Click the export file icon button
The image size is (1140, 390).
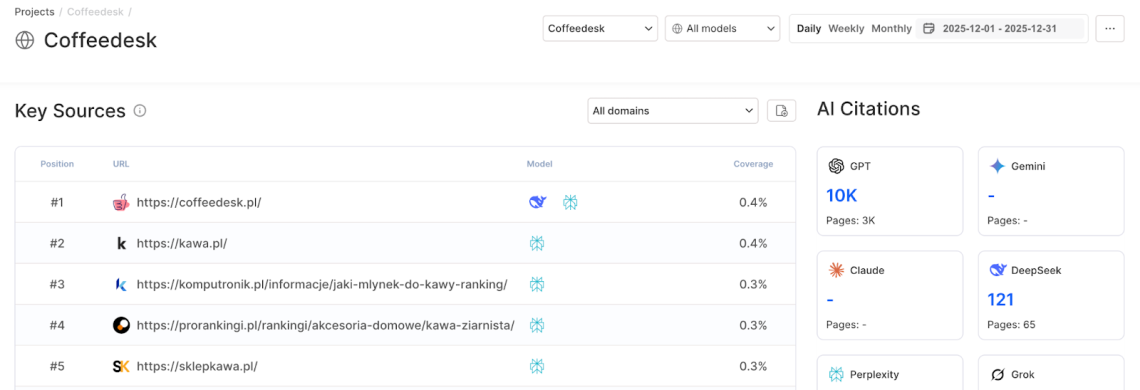782,111
